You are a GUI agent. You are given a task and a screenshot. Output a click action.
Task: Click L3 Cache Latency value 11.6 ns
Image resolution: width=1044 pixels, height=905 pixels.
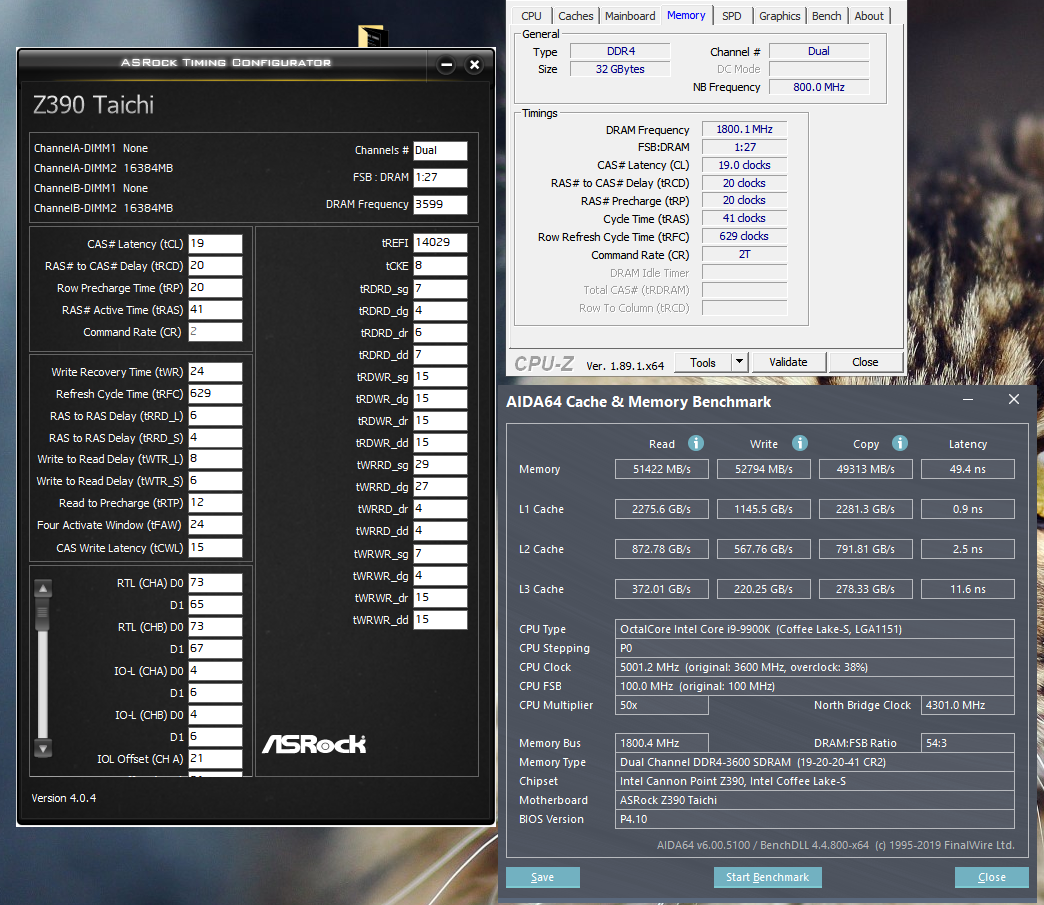pyautogui.click(x=967, y=589)
